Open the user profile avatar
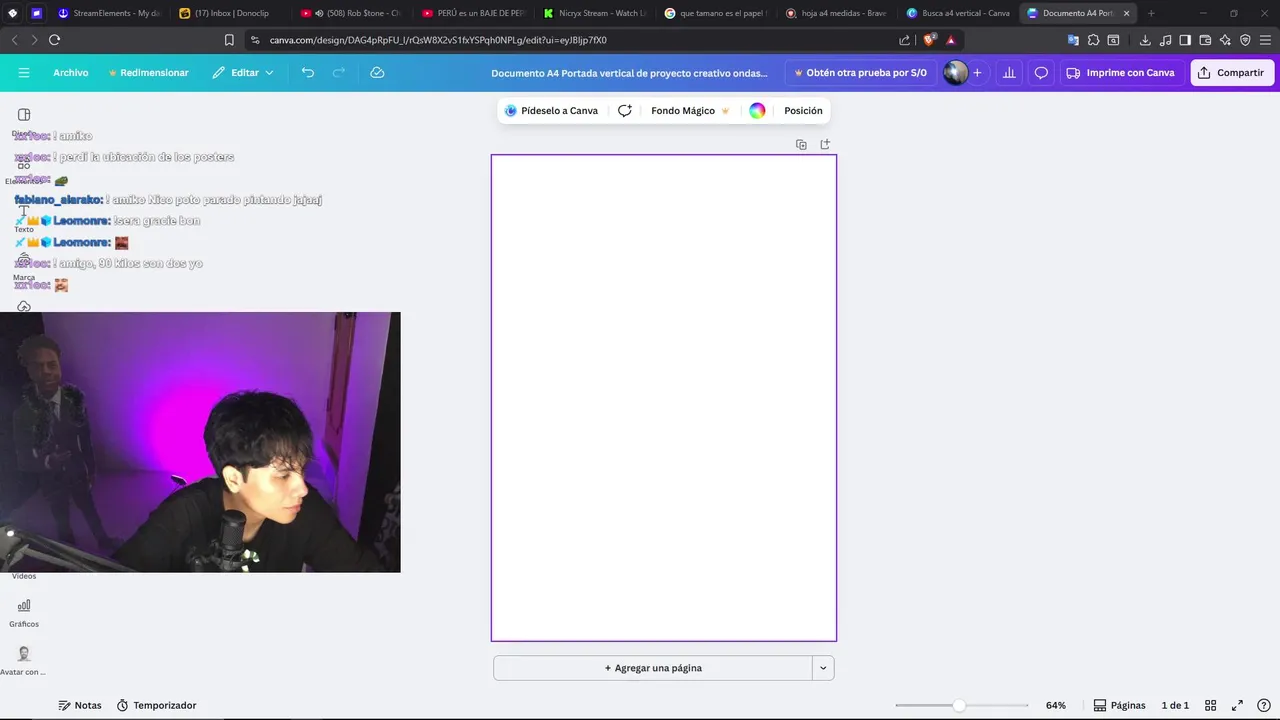The height and width of the screenshot is (720, 1280). point(955,73)
